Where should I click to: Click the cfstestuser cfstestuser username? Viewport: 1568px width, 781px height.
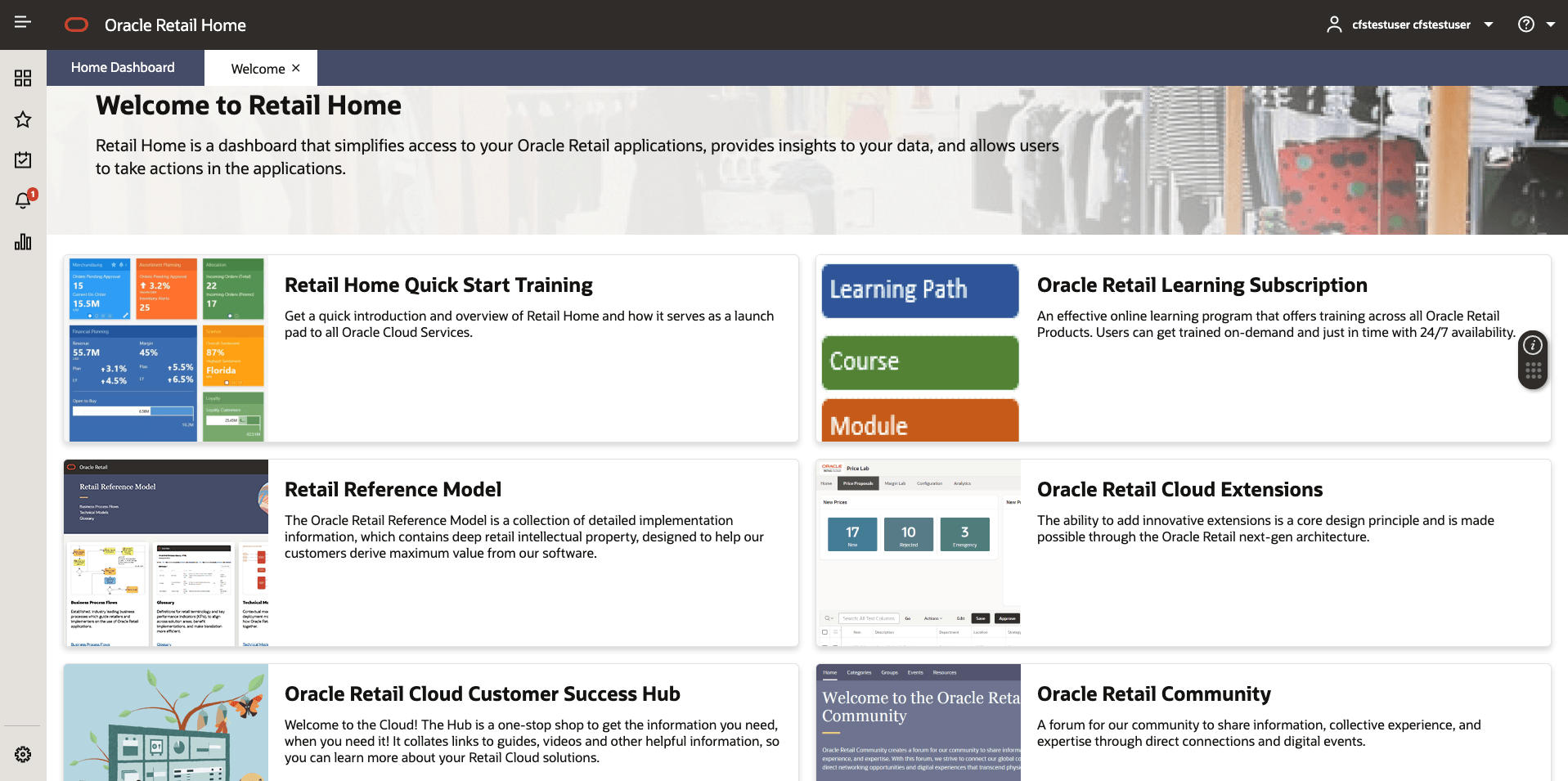1411,25
